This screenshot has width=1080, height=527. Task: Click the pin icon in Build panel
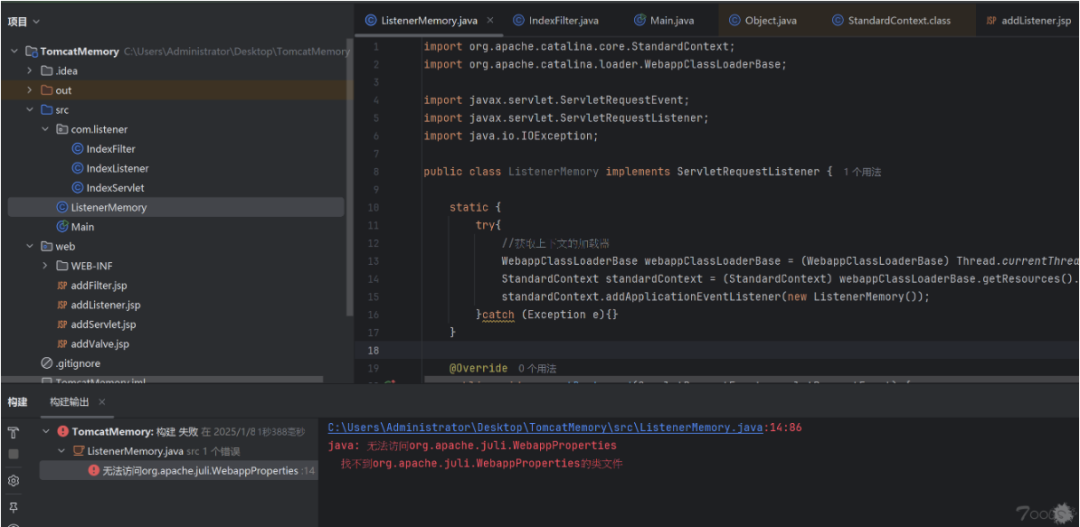[x=14, y=507]
